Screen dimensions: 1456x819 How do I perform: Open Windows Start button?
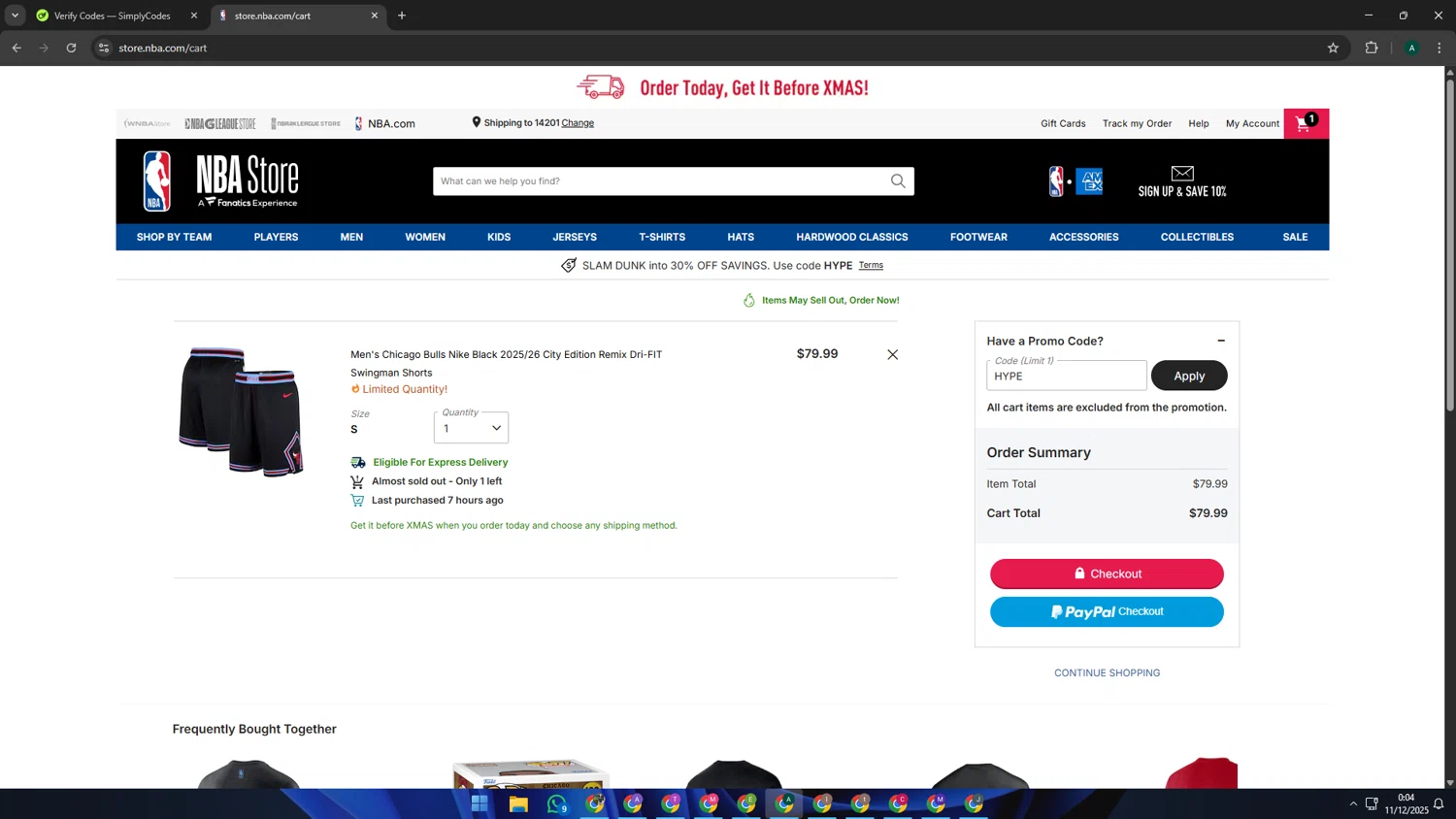pyautogui.click(x=480, y=803)
